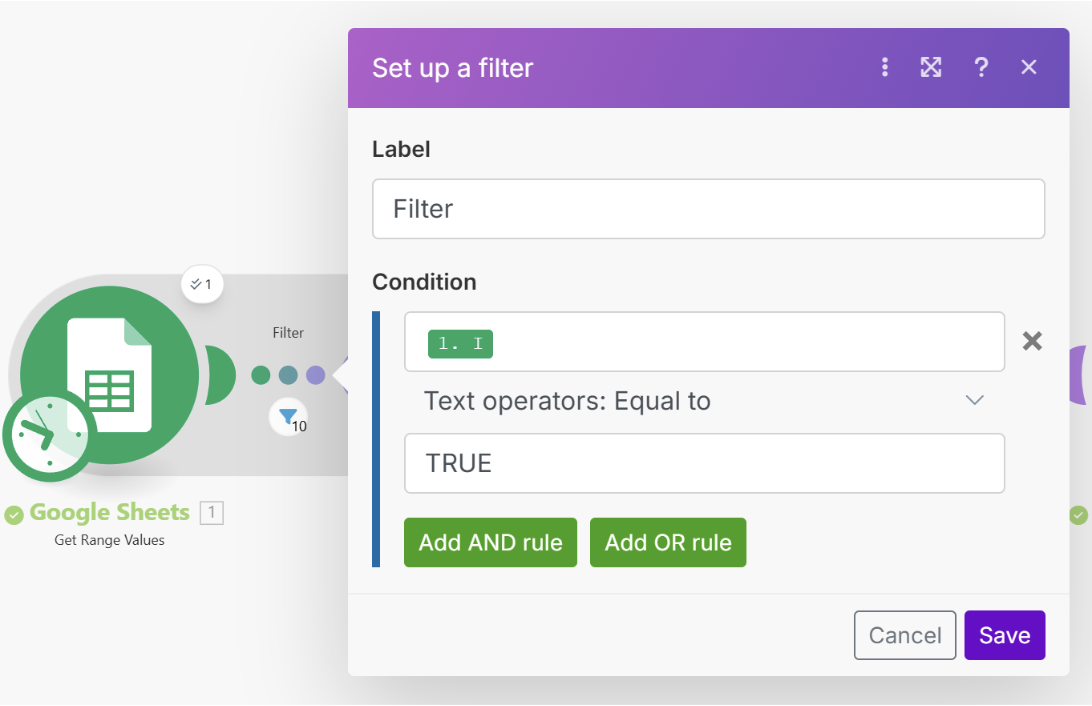The width and height of the screenshot is (1092, 706).
Task: Save the filter configuration
Action: [1004, 635]
